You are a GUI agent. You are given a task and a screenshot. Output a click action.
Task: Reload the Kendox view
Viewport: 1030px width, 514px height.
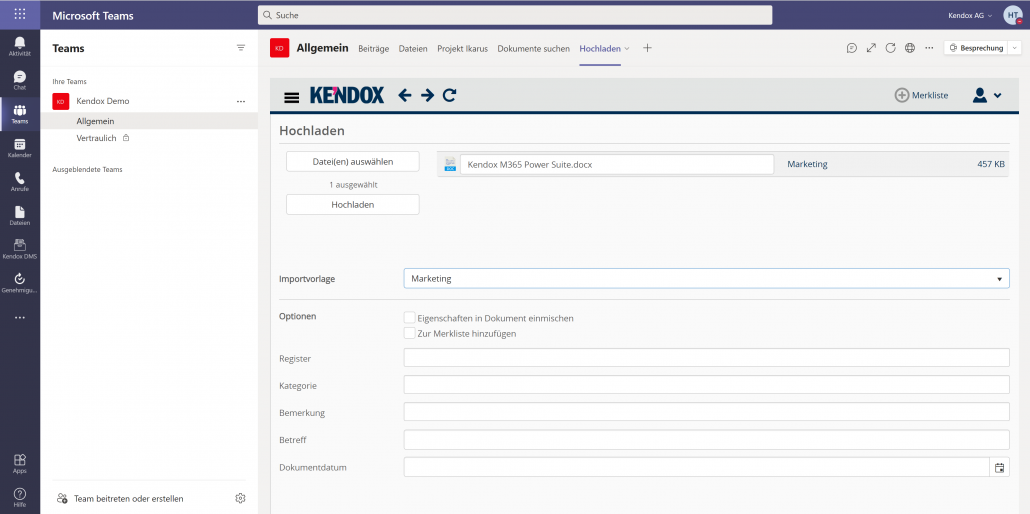tap(450, 95)
